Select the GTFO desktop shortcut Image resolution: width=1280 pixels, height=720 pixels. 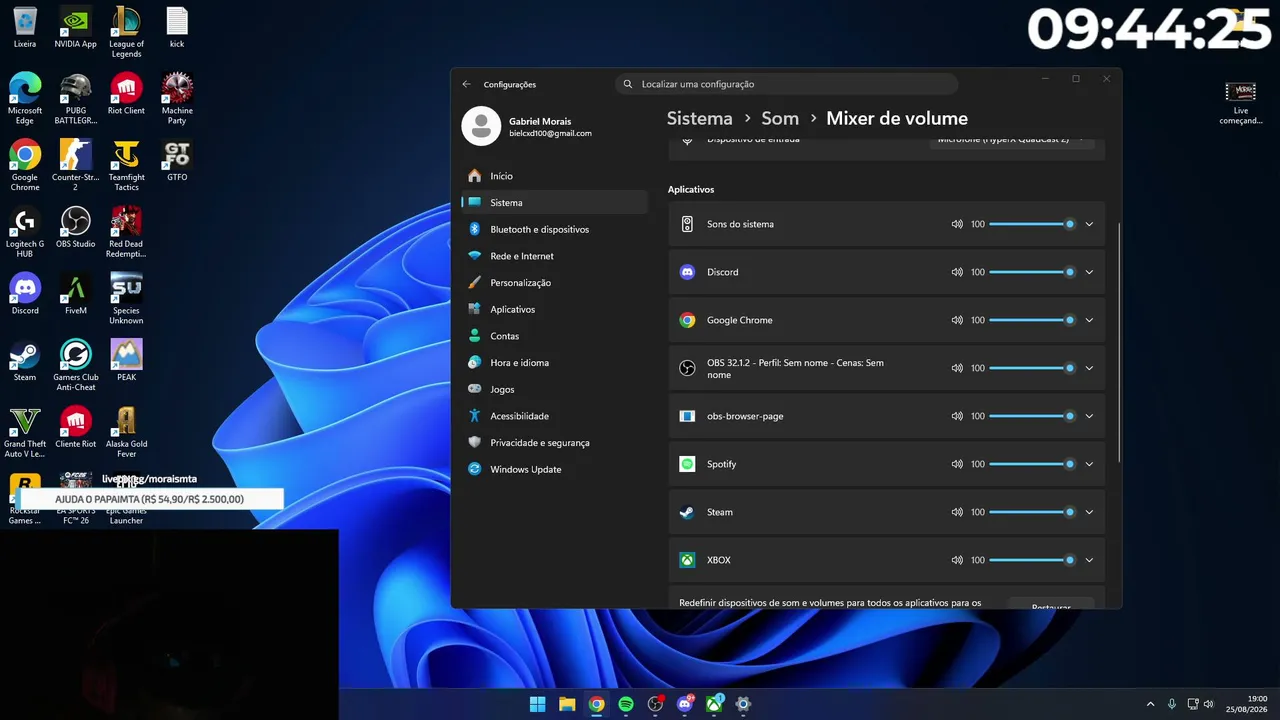pos(177,161)
